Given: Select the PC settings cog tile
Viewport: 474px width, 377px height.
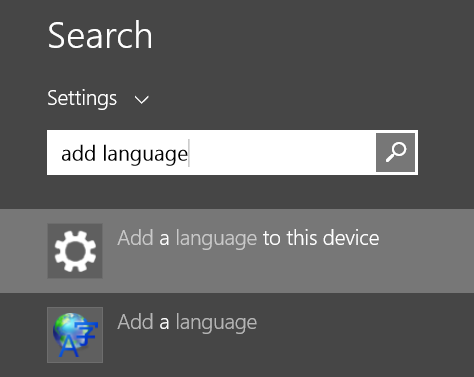Looking at the screenshot, I should (75, 251).
